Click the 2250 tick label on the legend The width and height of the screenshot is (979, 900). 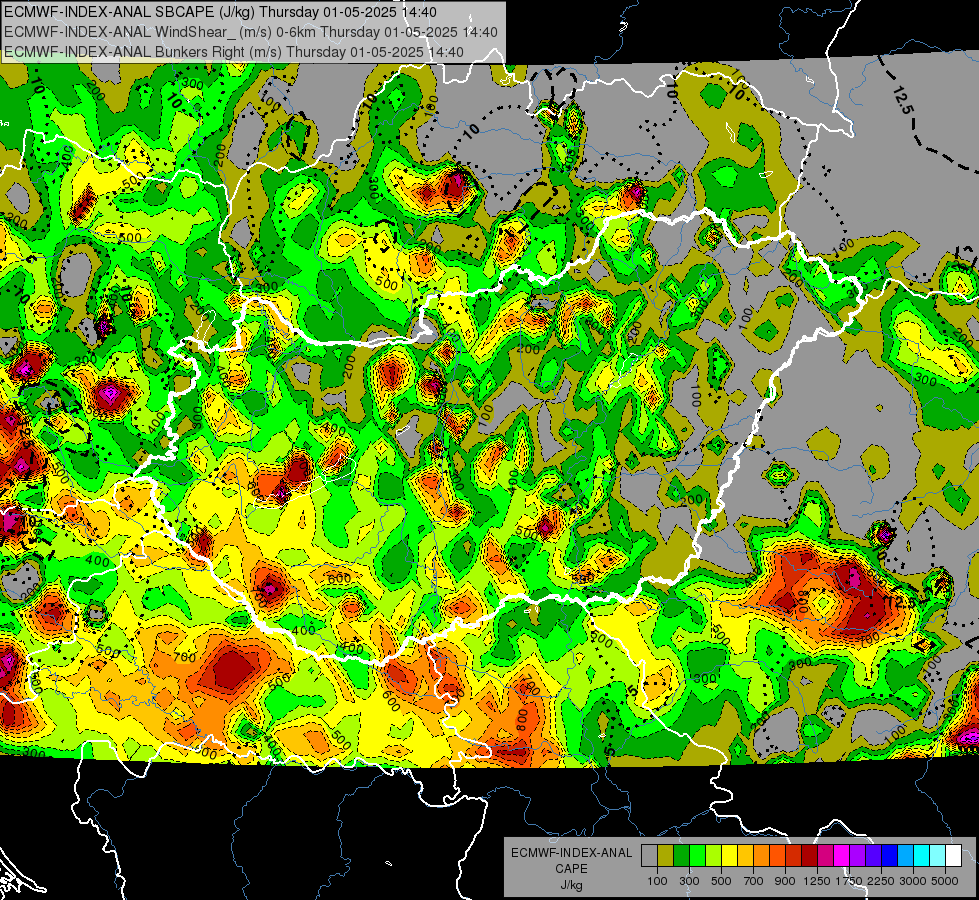coord(882,881)
